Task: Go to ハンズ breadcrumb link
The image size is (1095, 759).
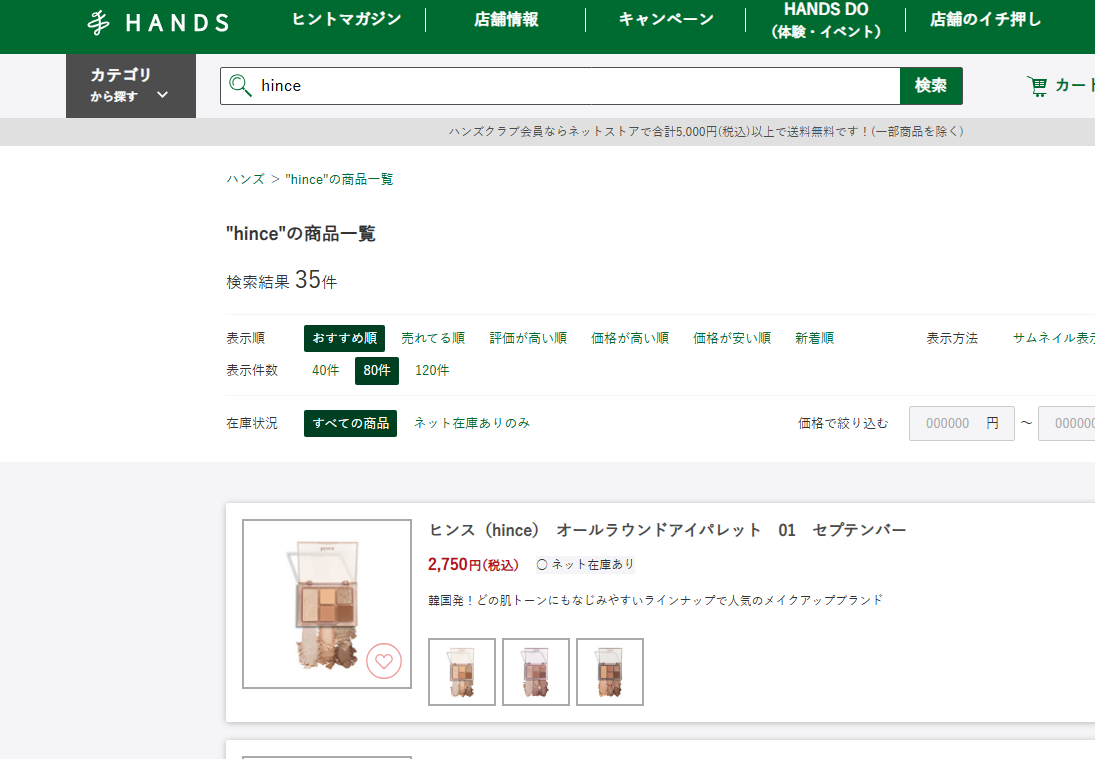Action: point(245,179)
